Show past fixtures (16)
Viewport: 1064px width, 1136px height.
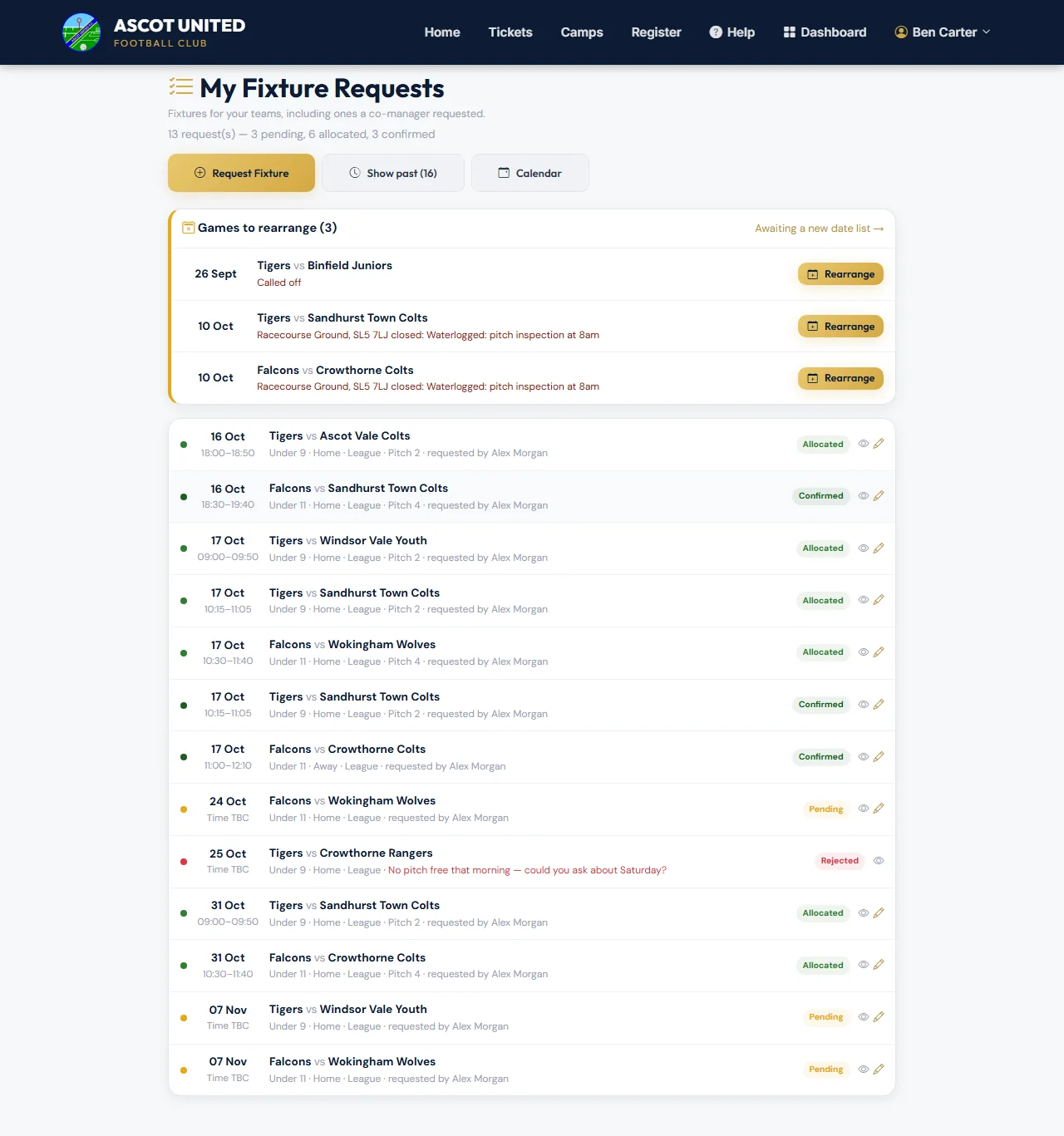coord(393,173)
